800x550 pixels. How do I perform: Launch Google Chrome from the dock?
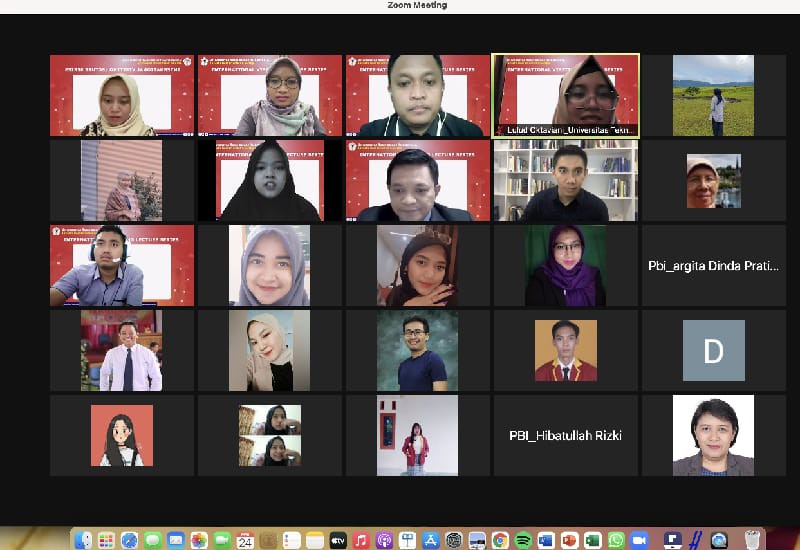501,540
